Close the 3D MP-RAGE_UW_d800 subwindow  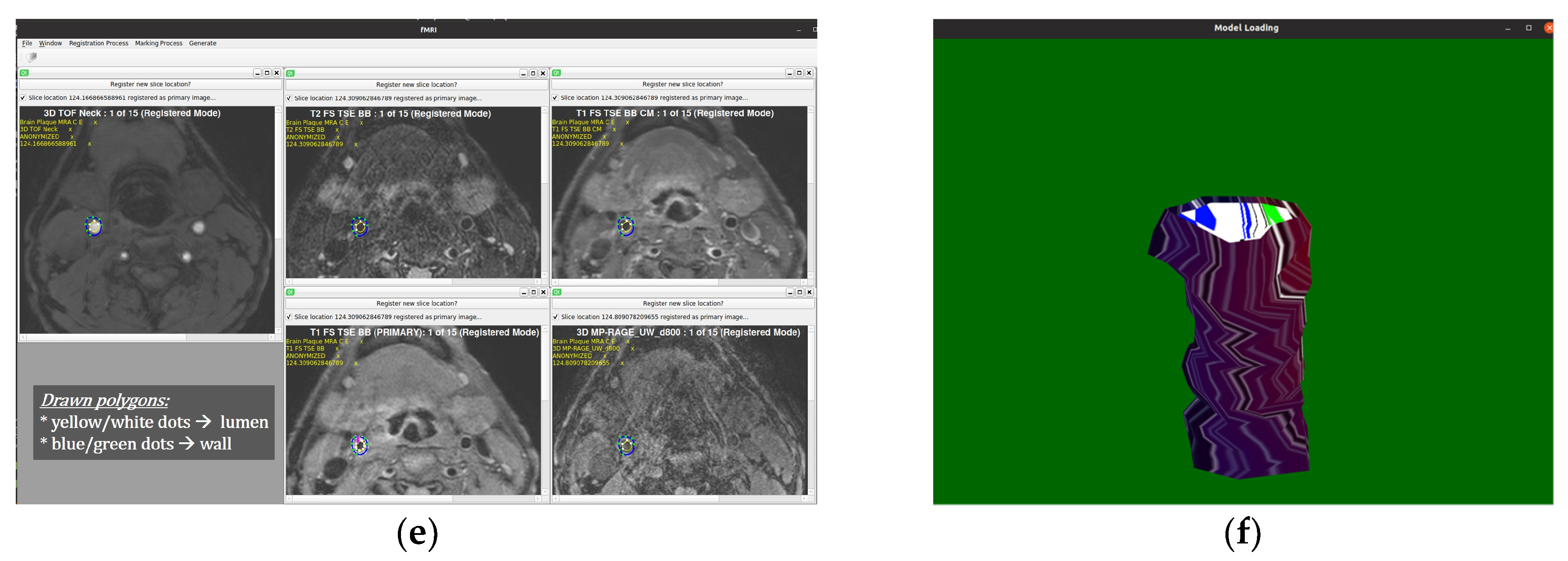point(810,292)
